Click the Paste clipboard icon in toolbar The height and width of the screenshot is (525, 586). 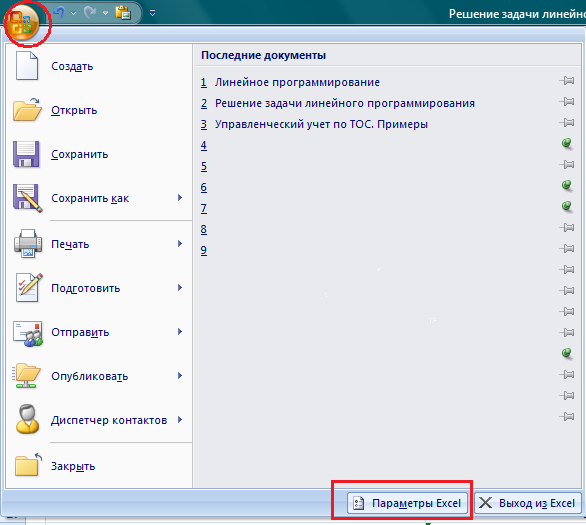tap(123, 13)
